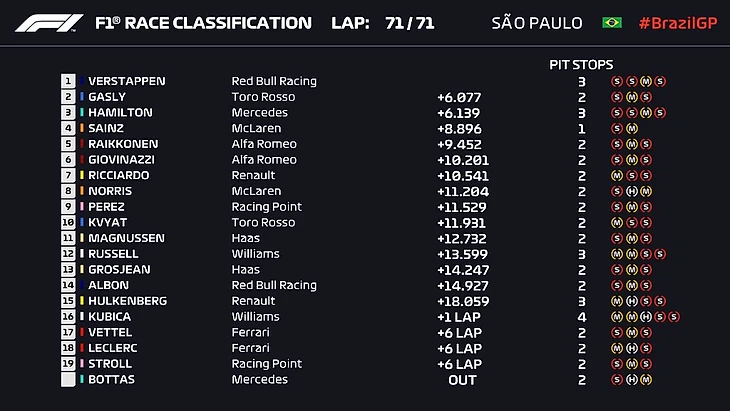Viewport: 730px width, 411px height.
Task: Select the Hamilton driver row name
Action: click(120, 112)
